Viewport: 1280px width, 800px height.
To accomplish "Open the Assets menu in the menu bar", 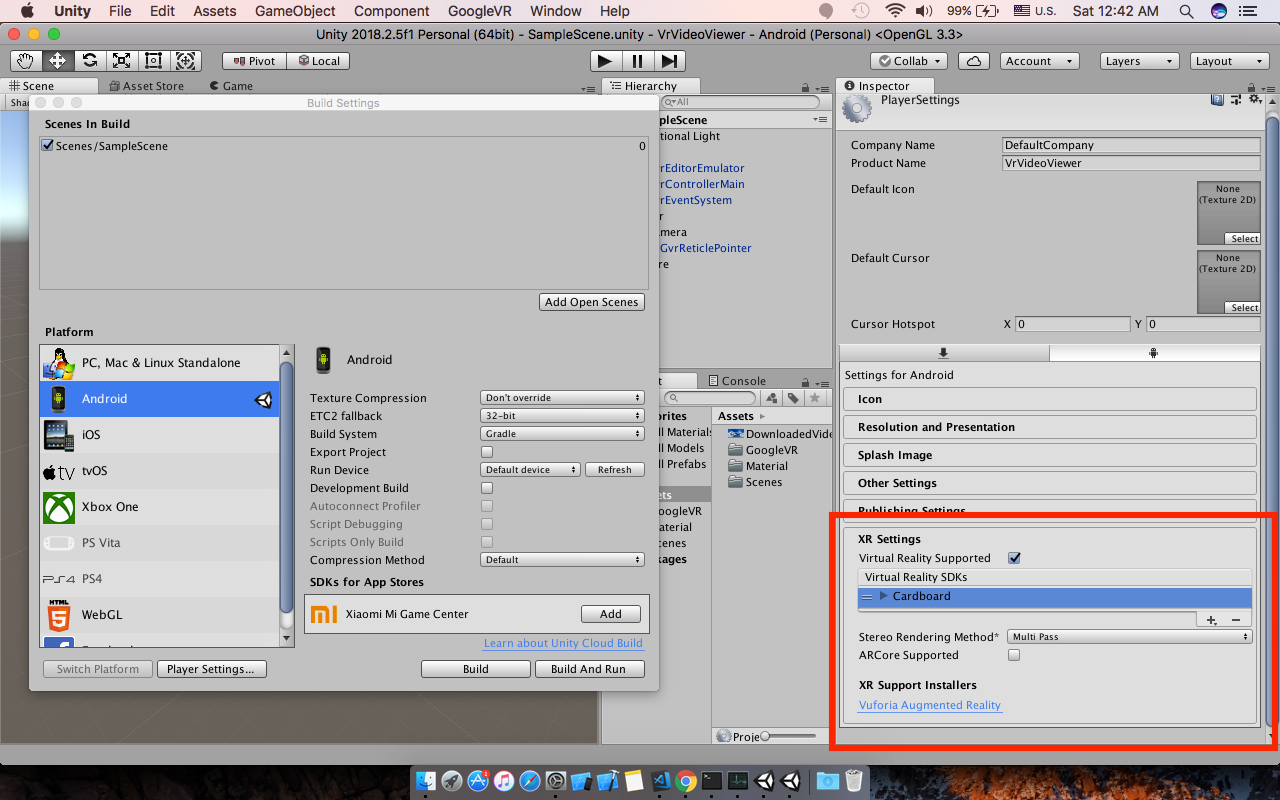I will (x=215, y=11).
